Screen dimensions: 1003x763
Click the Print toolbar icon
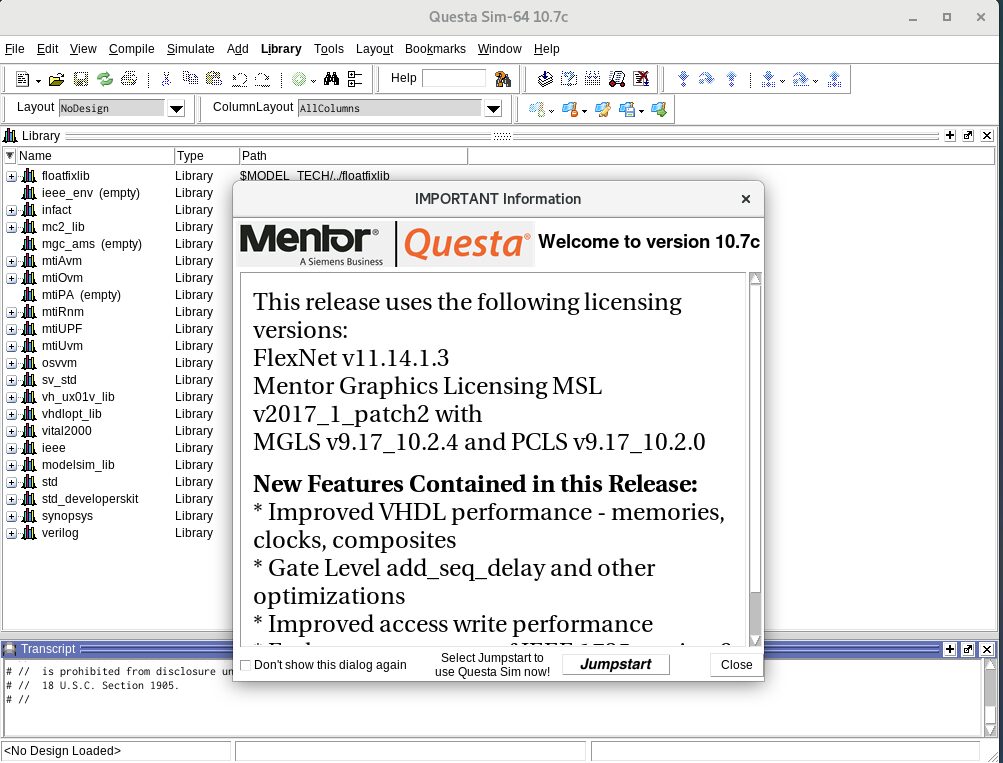[x=129, y=79]
